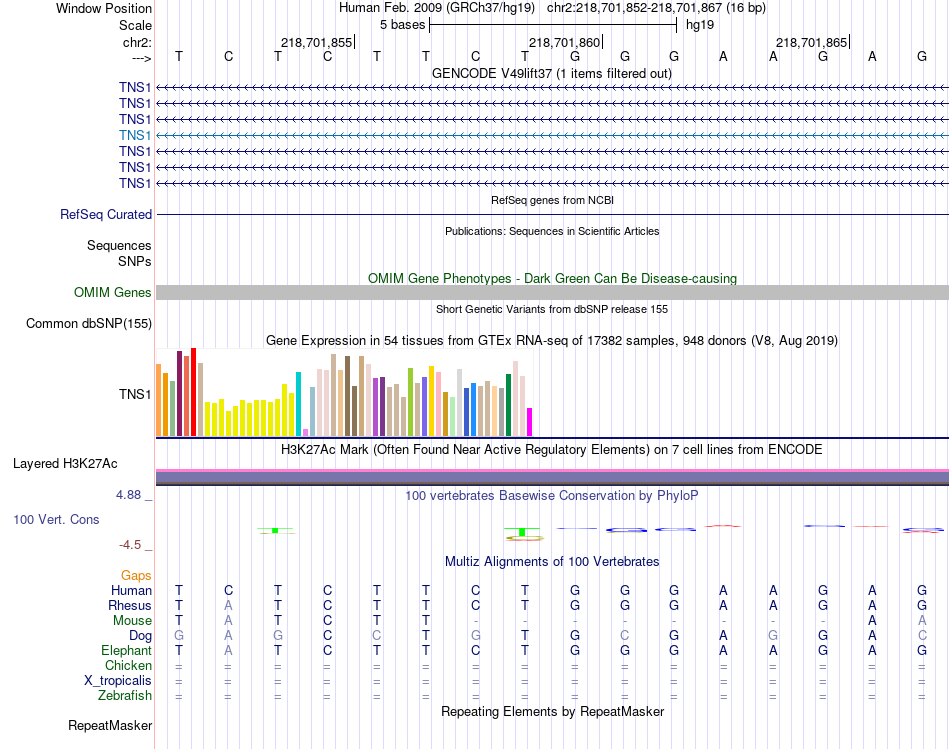Open Multiz Alignments of 100 Vertebrates title

tap(552, 562)
